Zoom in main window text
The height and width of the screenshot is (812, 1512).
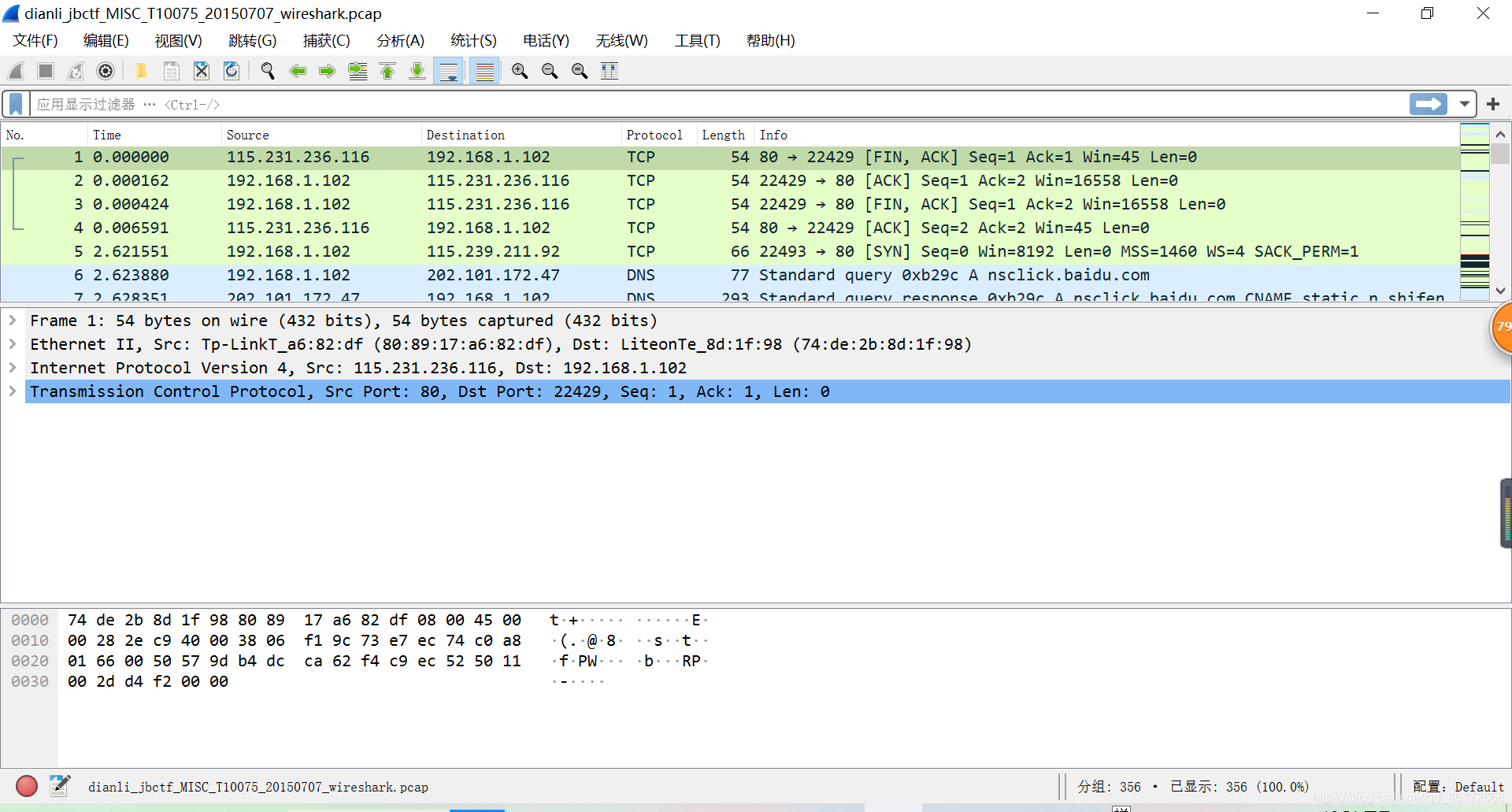click(x=520, y=71)
